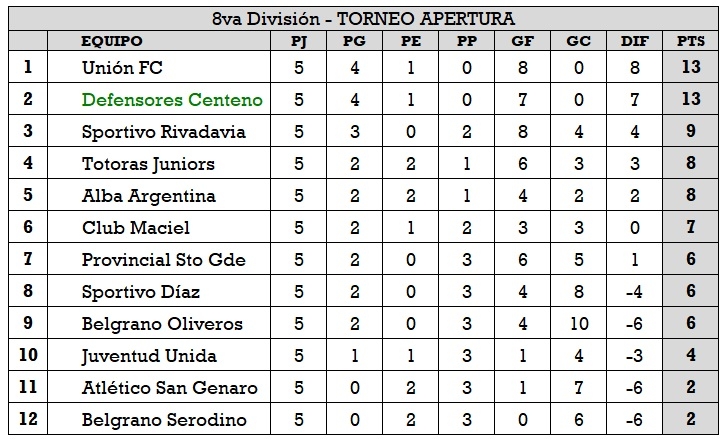Select the Alba Argentina team cell

(149, 196)
